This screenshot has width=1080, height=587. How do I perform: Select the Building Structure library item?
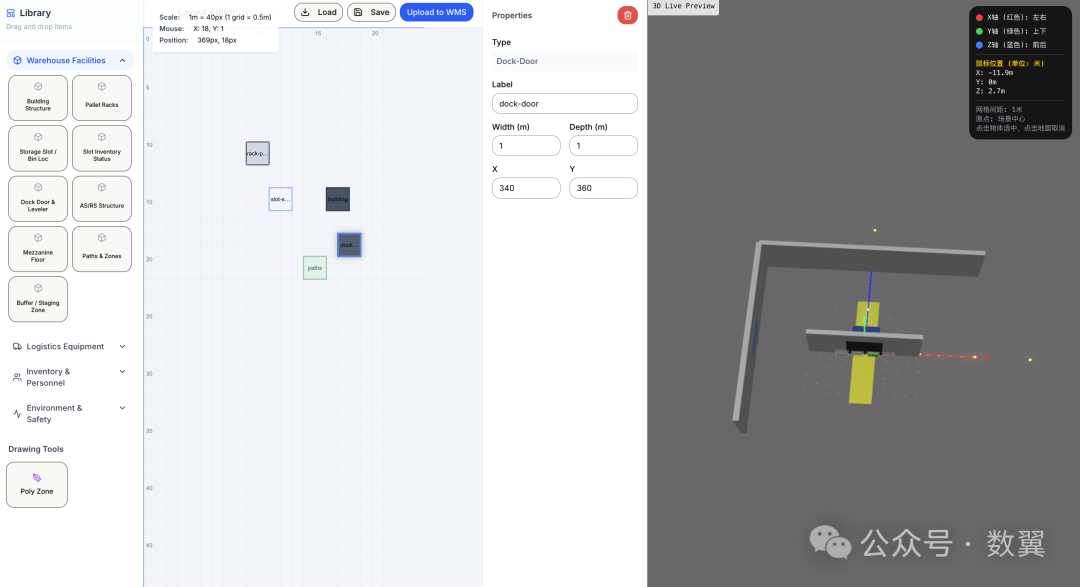pos(38,98)
